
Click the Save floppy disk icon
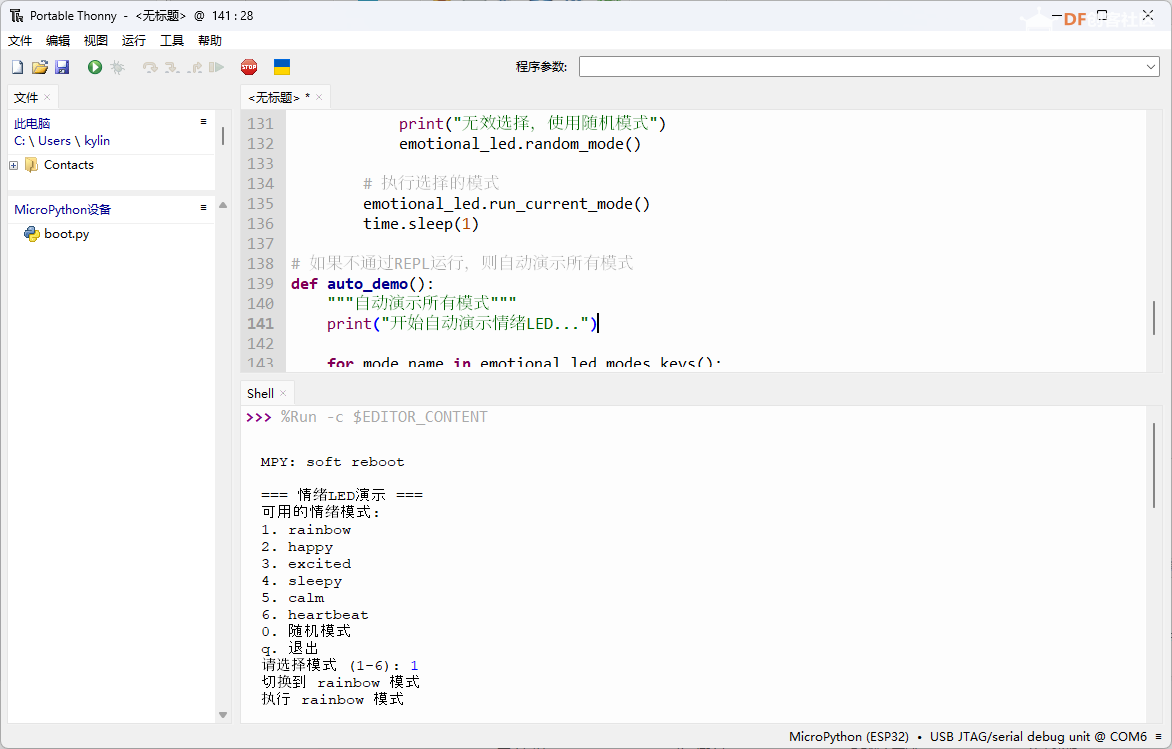coord(62,67)
